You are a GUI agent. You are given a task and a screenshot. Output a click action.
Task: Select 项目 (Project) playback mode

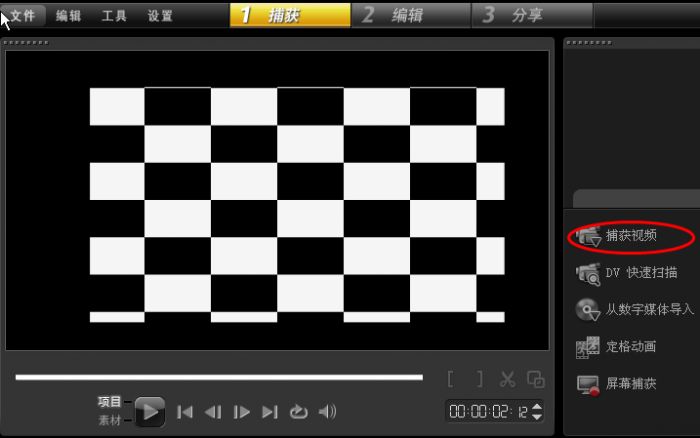pos(110,401)
